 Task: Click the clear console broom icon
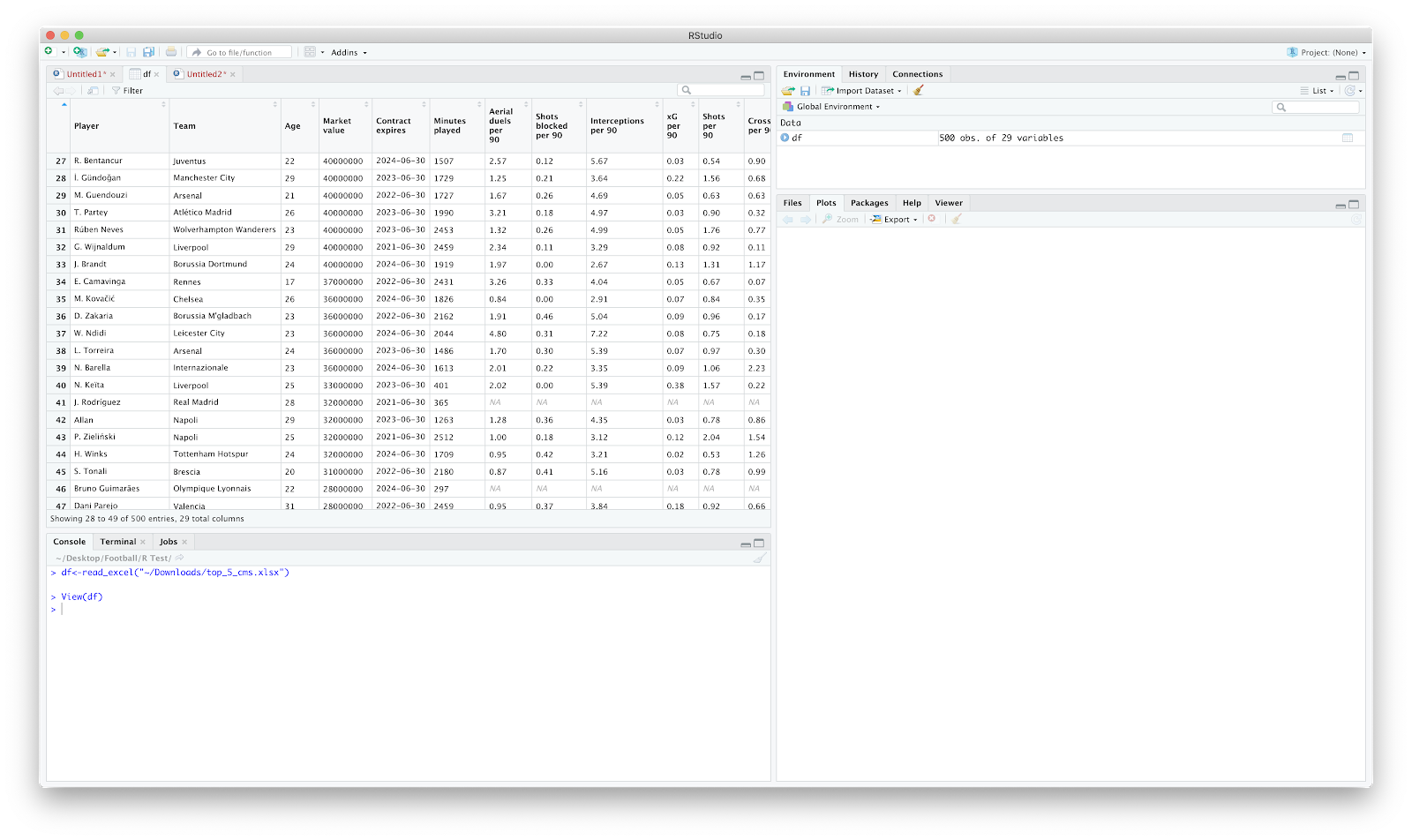pyautogui.click(x=759, y=558)
